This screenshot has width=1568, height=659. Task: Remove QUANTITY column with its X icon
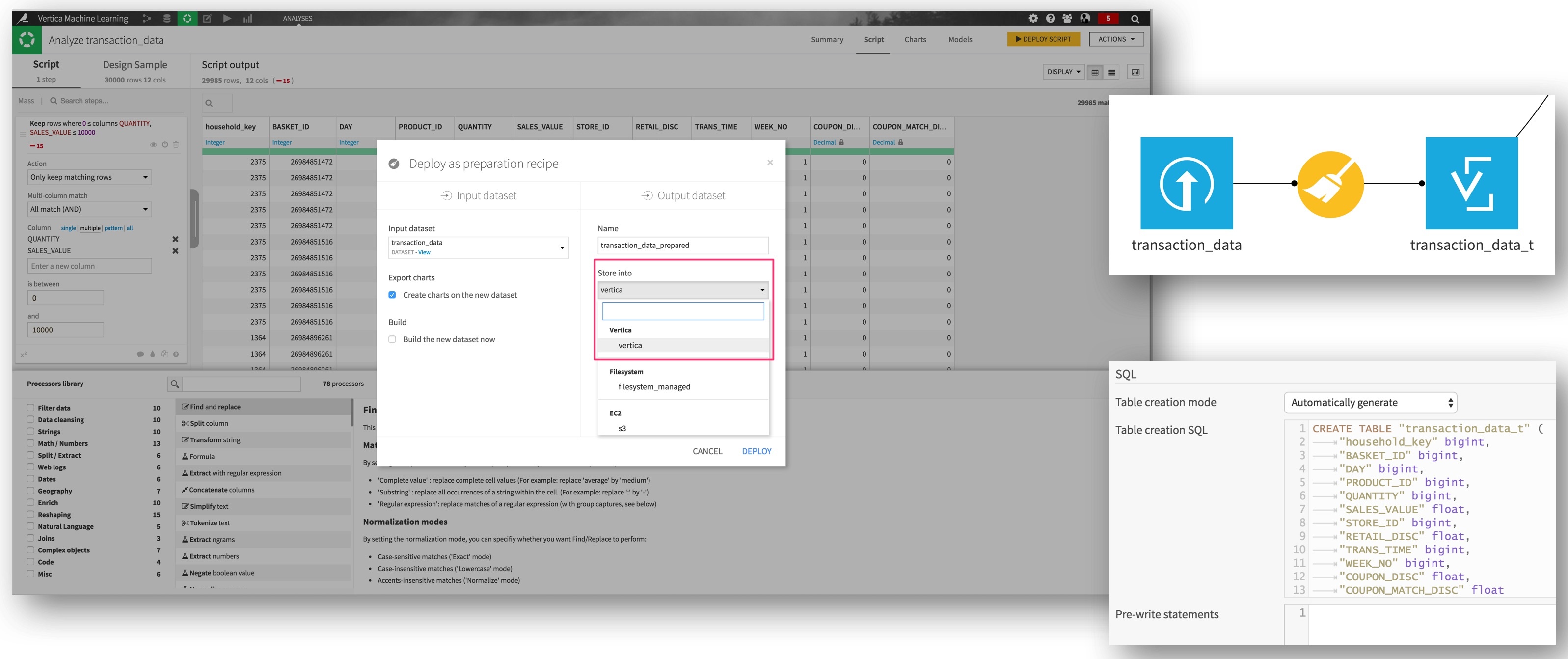[x=175, y=239]
